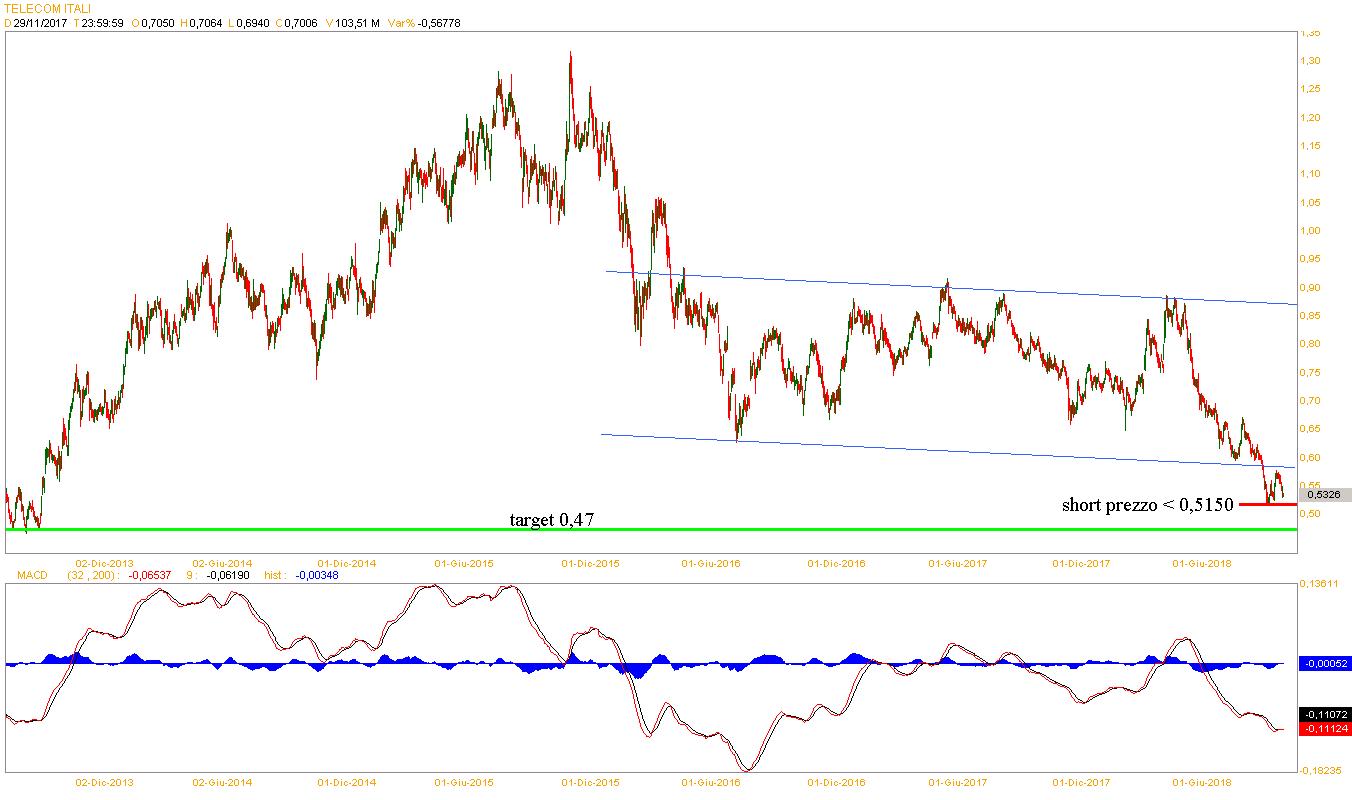
Task: Click the 29/11/2017 date in the header
Action: (x=40, y=23)
